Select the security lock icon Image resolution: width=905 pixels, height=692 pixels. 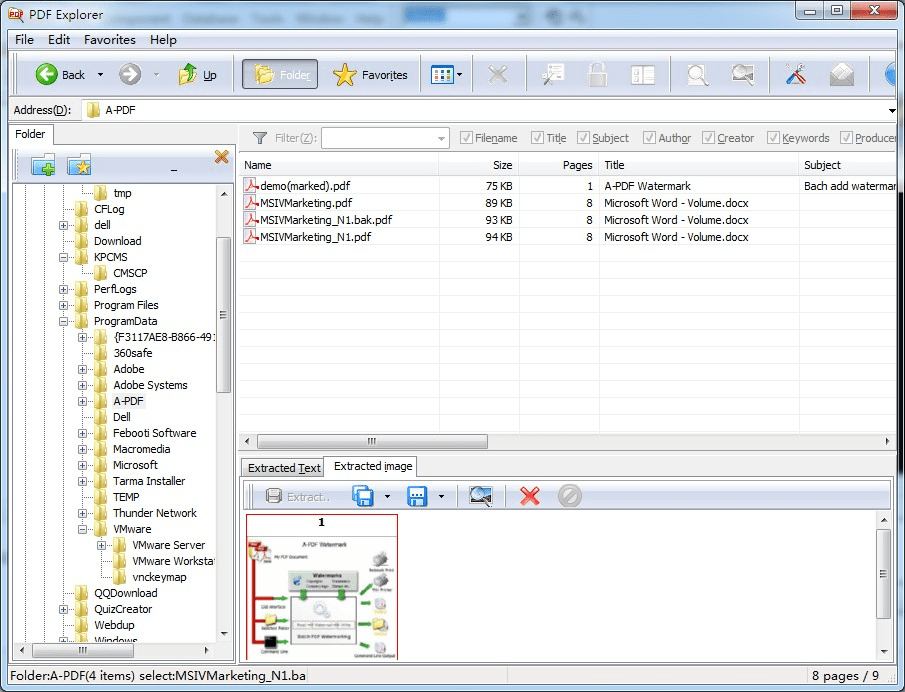(595, 75)
